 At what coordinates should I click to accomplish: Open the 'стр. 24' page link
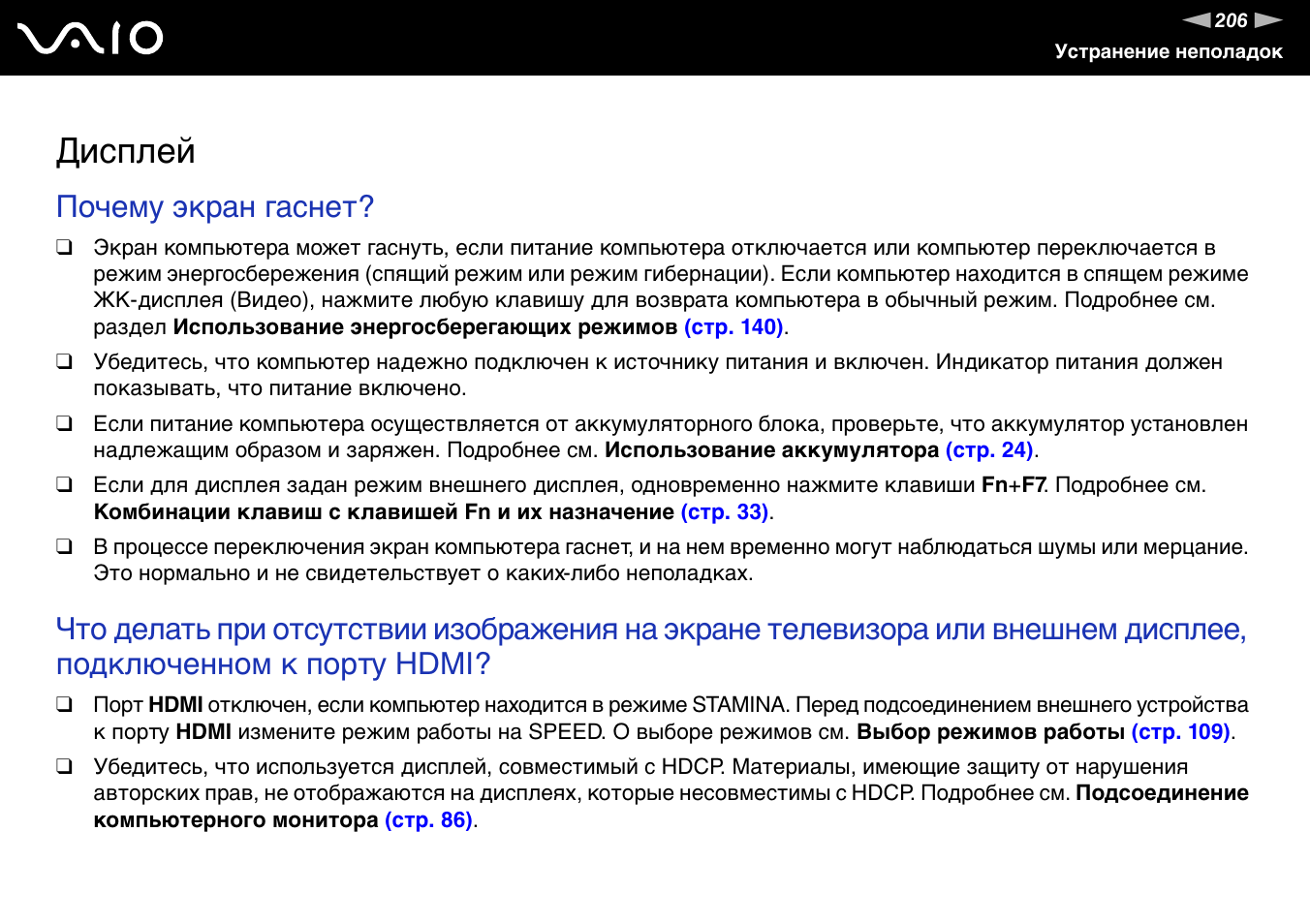pyautogui.click(x=989, y=450)
